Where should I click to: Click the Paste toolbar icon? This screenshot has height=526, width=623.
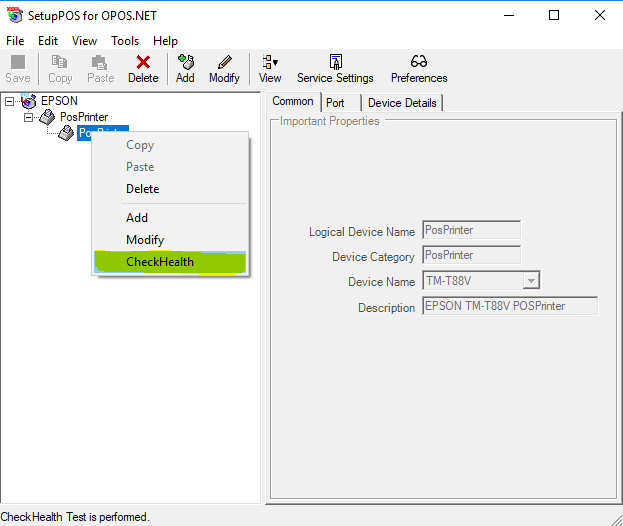(99, 62)
